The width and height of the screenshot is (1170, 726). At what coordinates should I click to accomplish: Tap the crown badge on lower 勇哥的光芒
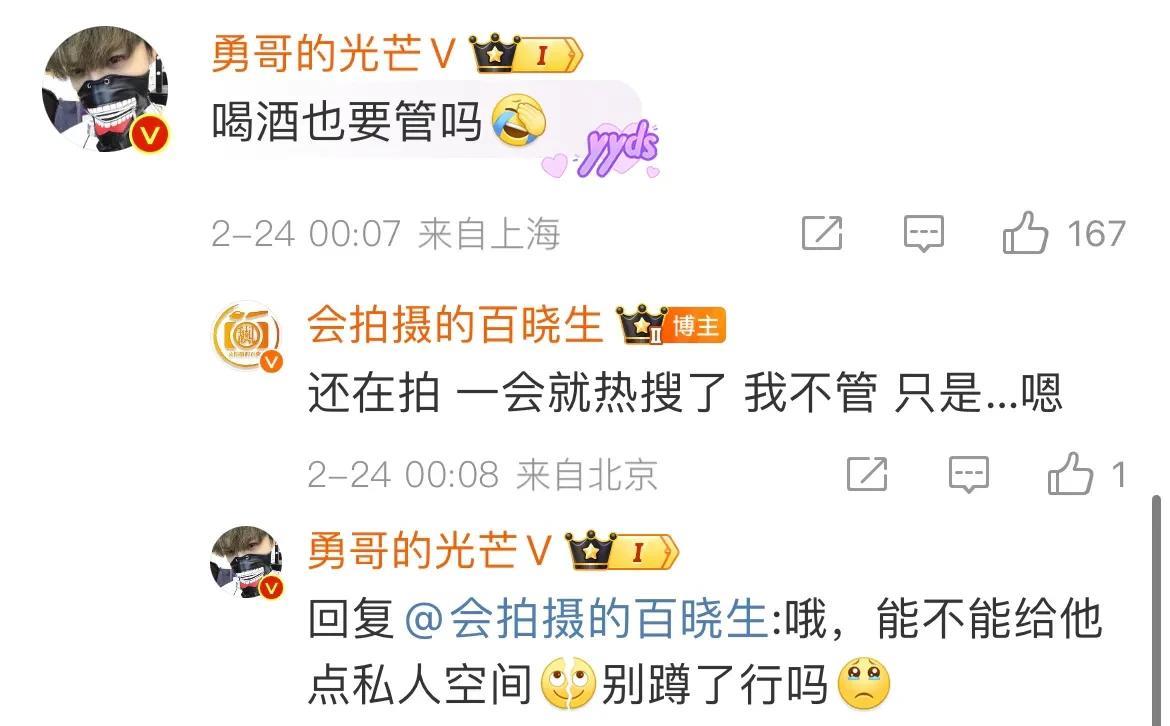622,551
